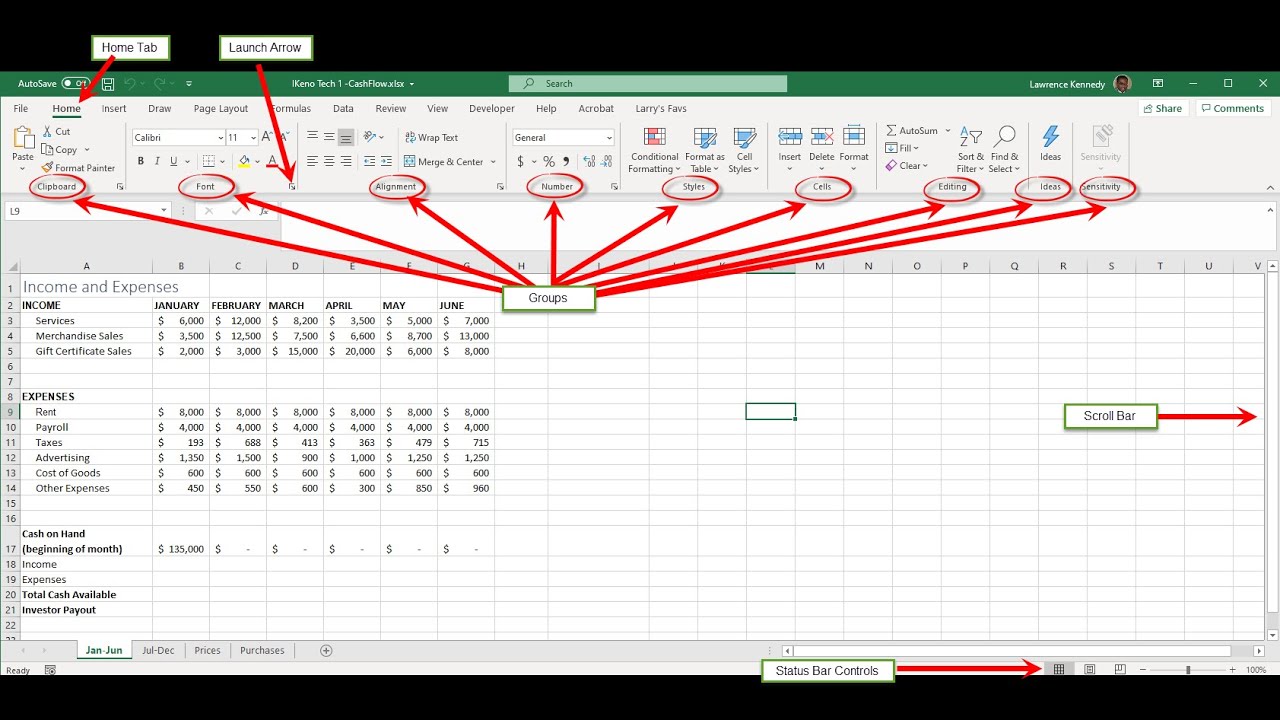1280x720 pixels.
Task: Click the Comments button
Action: tap(1232, 109)
